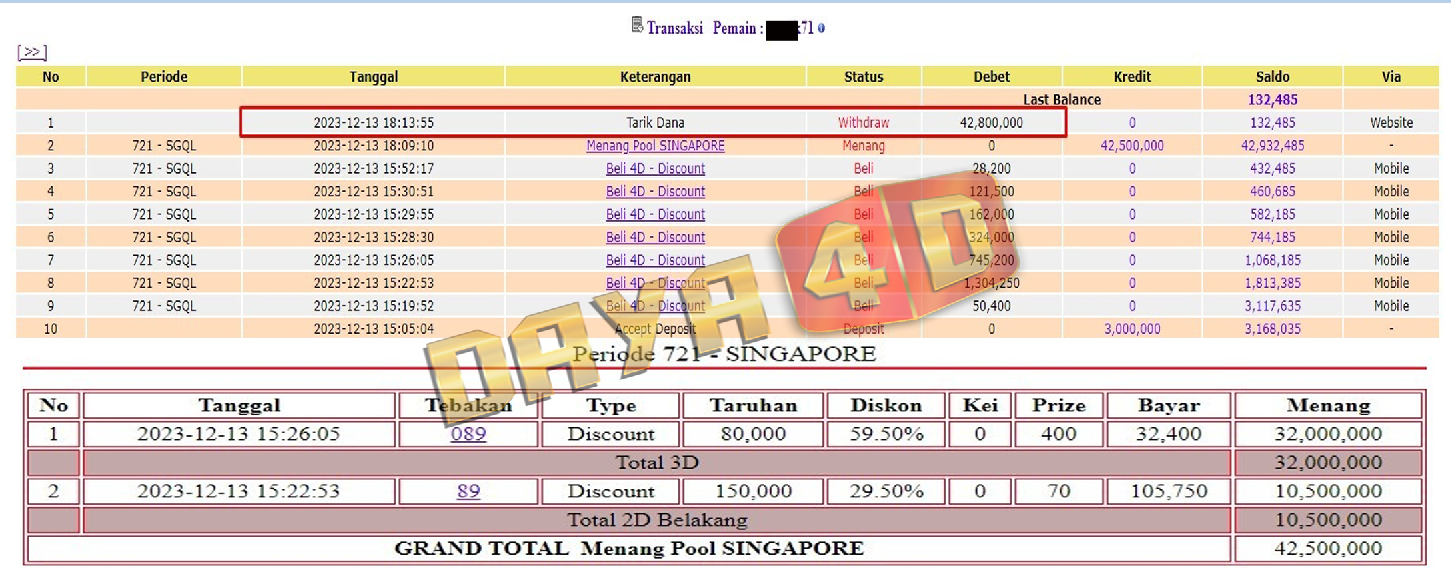Click the 42,500,000 kredit amount

pos(1131,146)
